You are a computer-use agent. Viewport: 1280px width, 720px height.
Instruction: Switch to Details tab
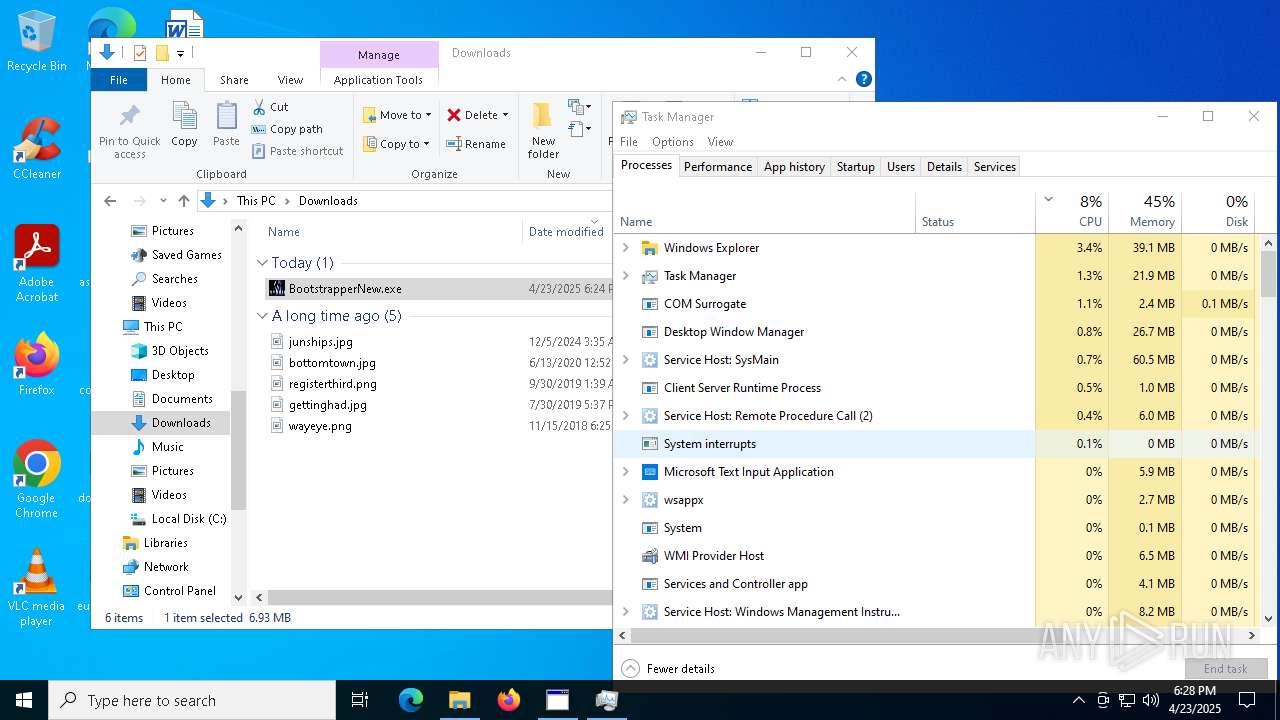click(x=944, y=167)
